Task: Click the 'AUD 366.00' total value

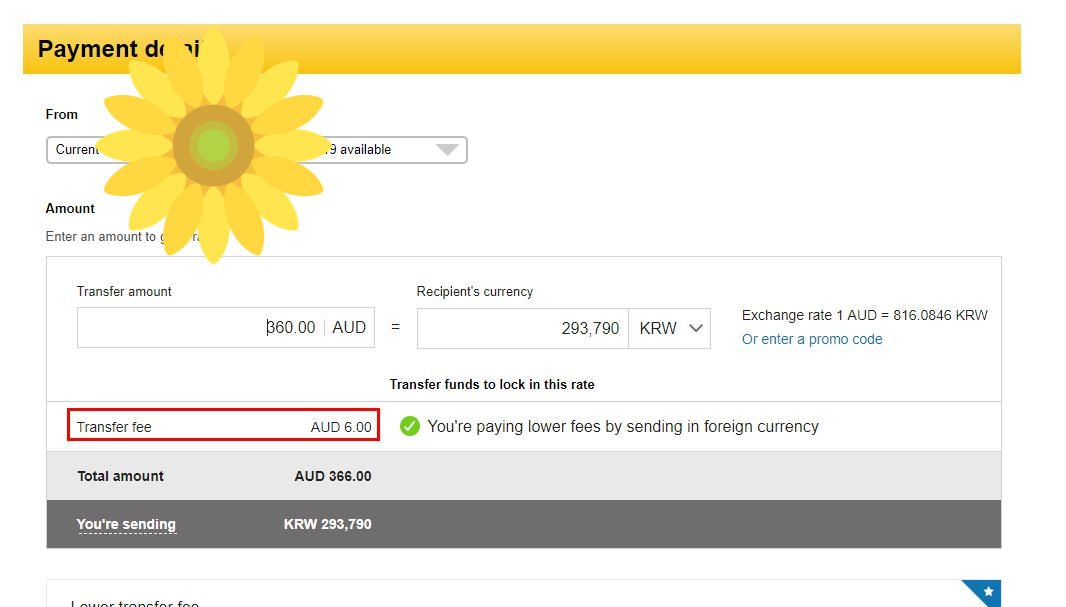Action: tap(333, 476)
